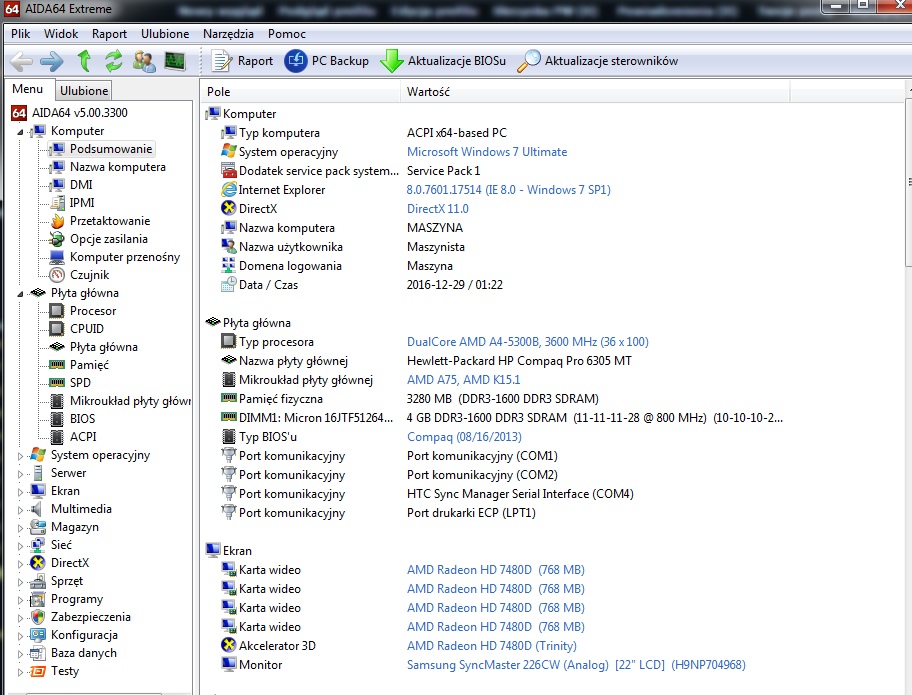Select the ACPI tree item

(83, 437)
